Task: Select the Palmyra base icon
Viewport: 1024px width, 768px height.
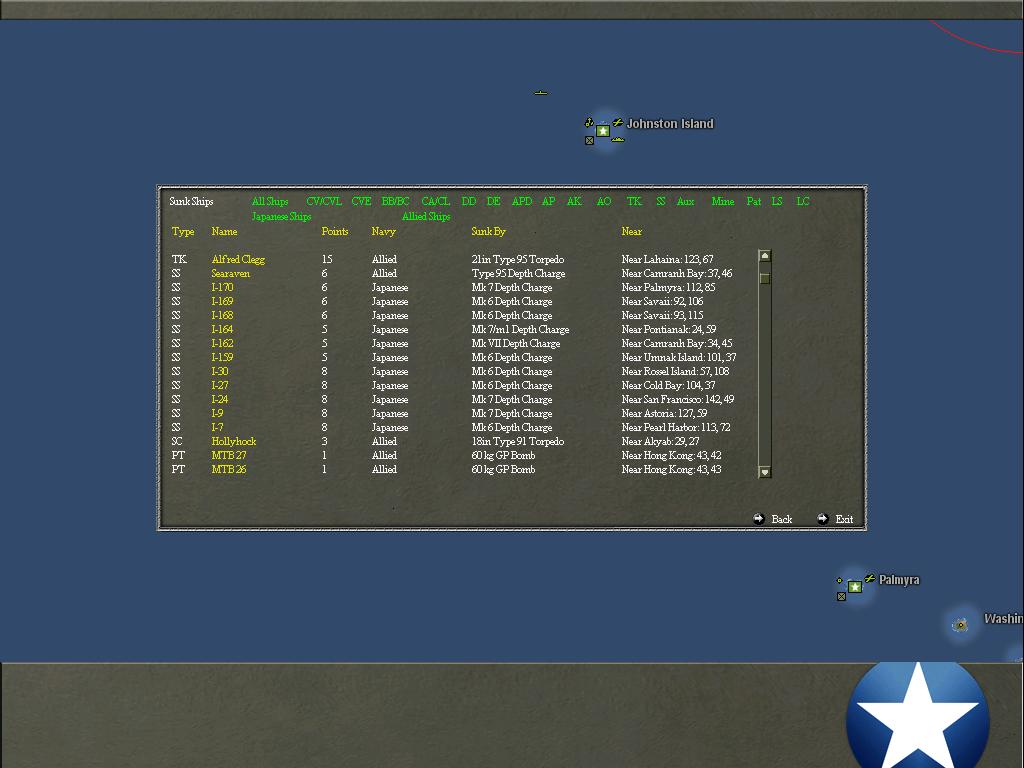Action: 855,586
